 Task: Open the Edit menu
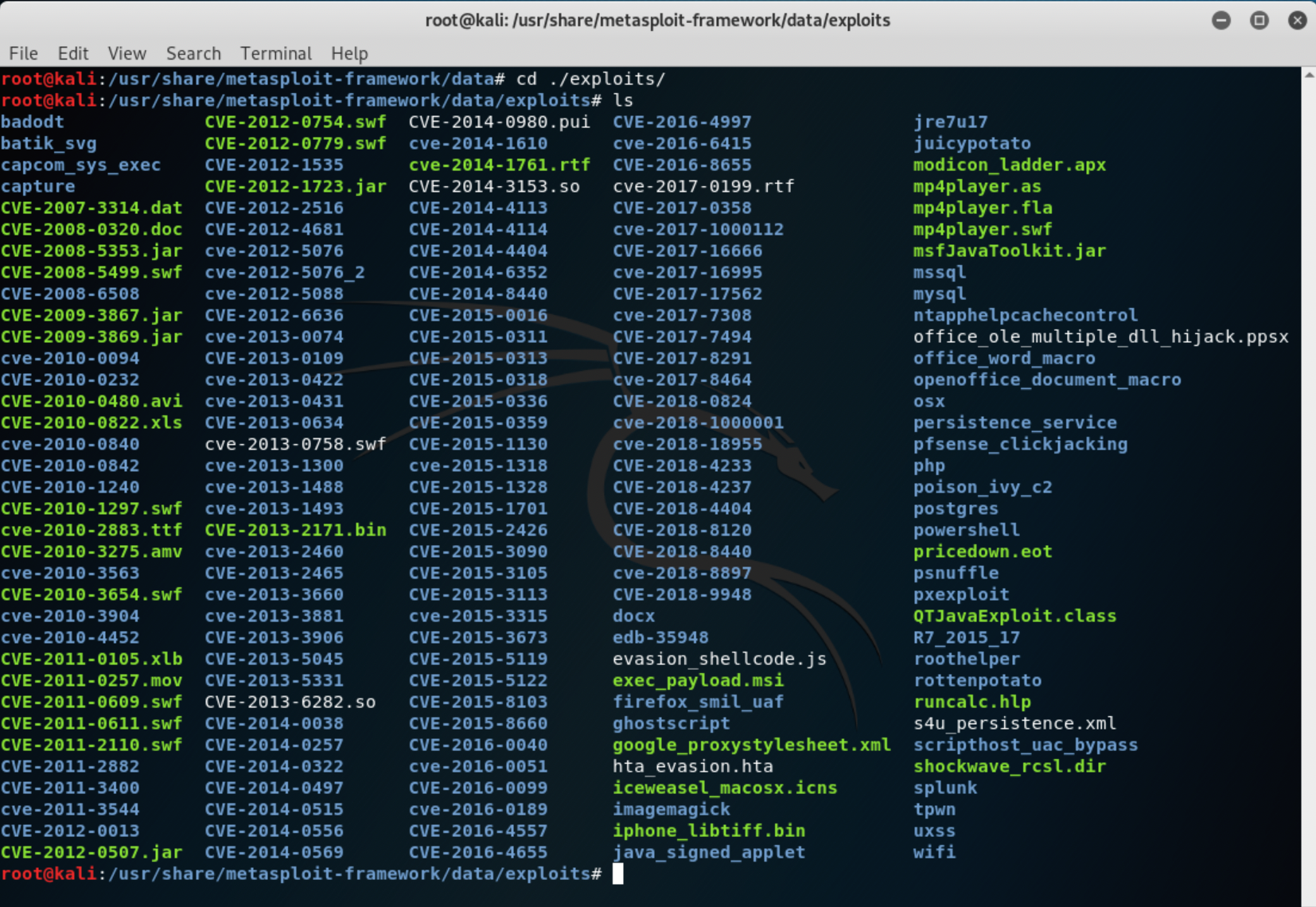click(72, 53)
